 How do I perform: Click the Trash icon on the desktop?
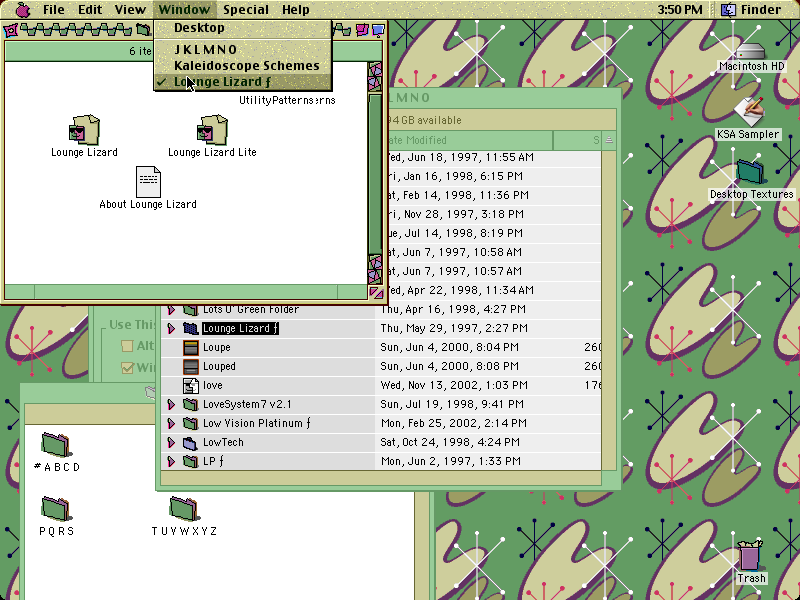pyautogui.click(x=750, y=556)
